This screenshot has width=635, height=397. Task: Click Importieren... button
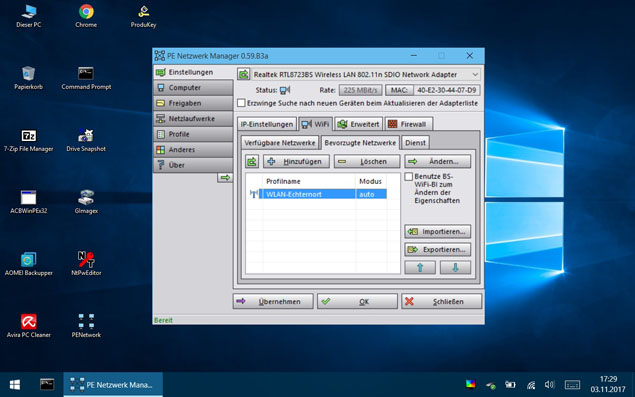click(x=437, y=232)
